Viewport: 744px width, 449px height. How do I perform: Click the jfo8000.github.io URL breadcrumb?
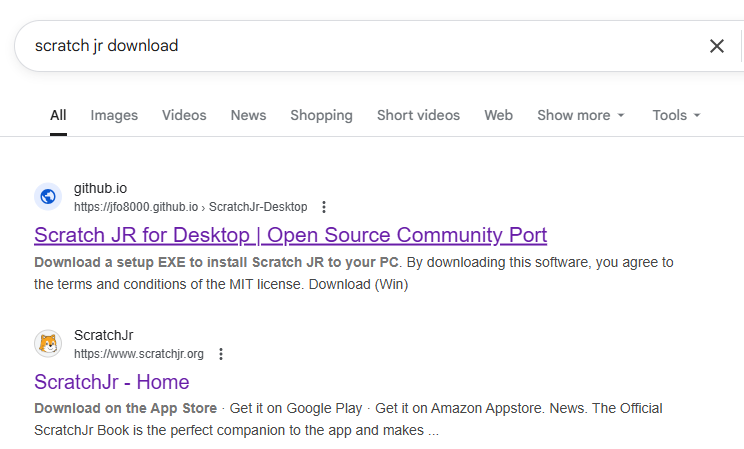click(x=190, y=207)
